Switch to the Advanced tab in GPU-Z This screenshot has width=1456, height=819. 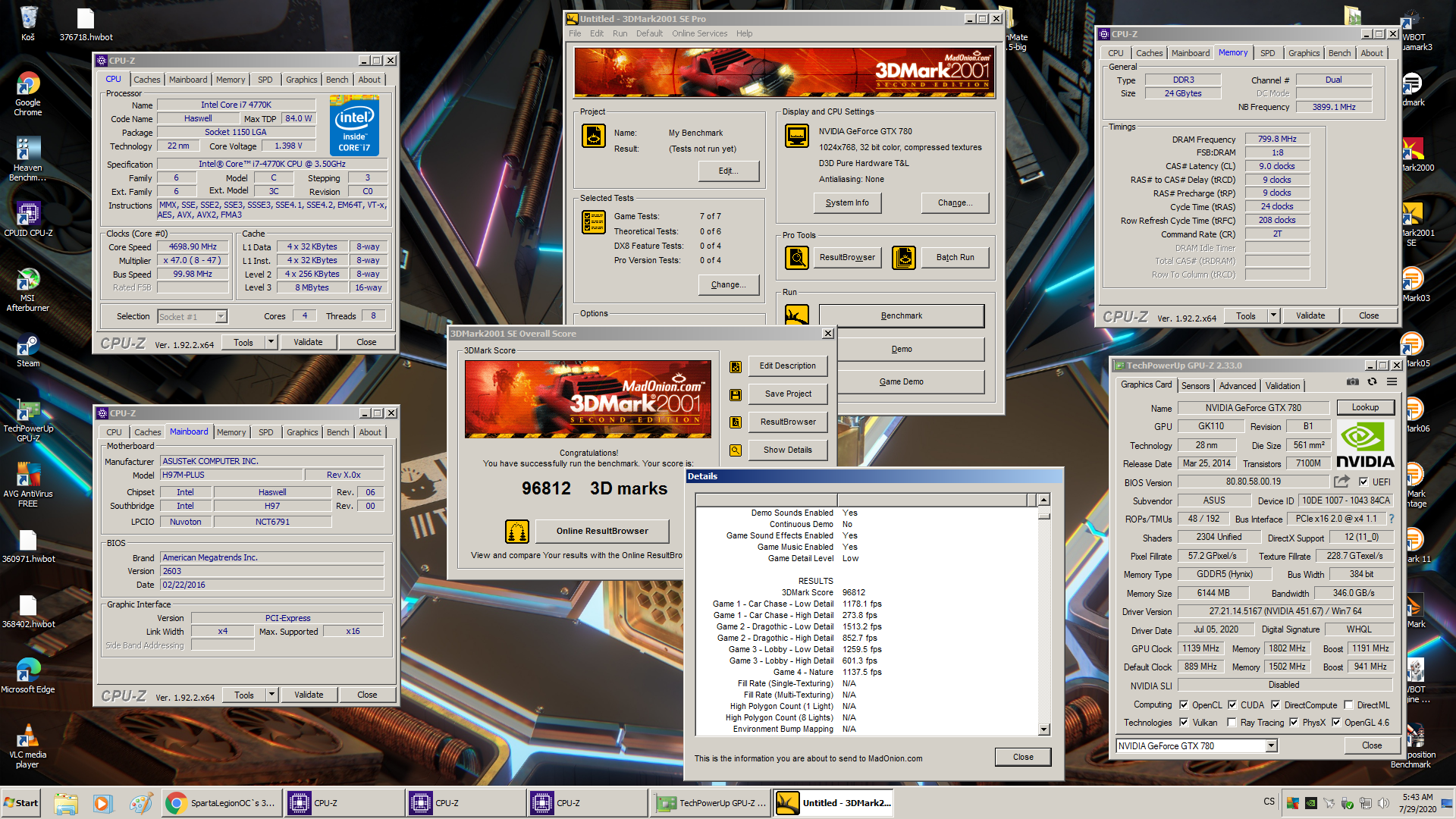pos(1238,386)
